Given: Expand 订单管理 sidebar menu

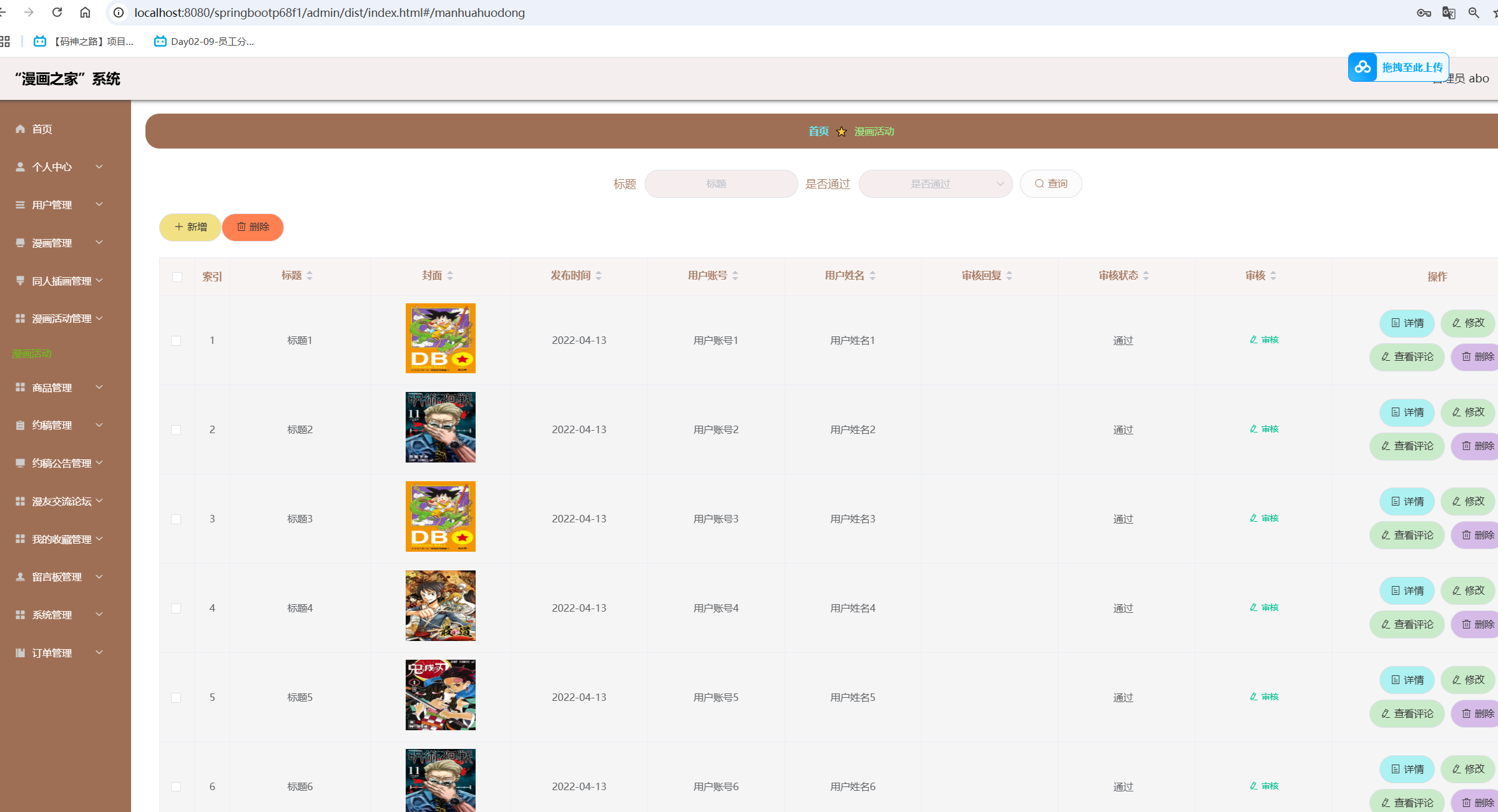Looking at the screenshot, I should point(66,653).
